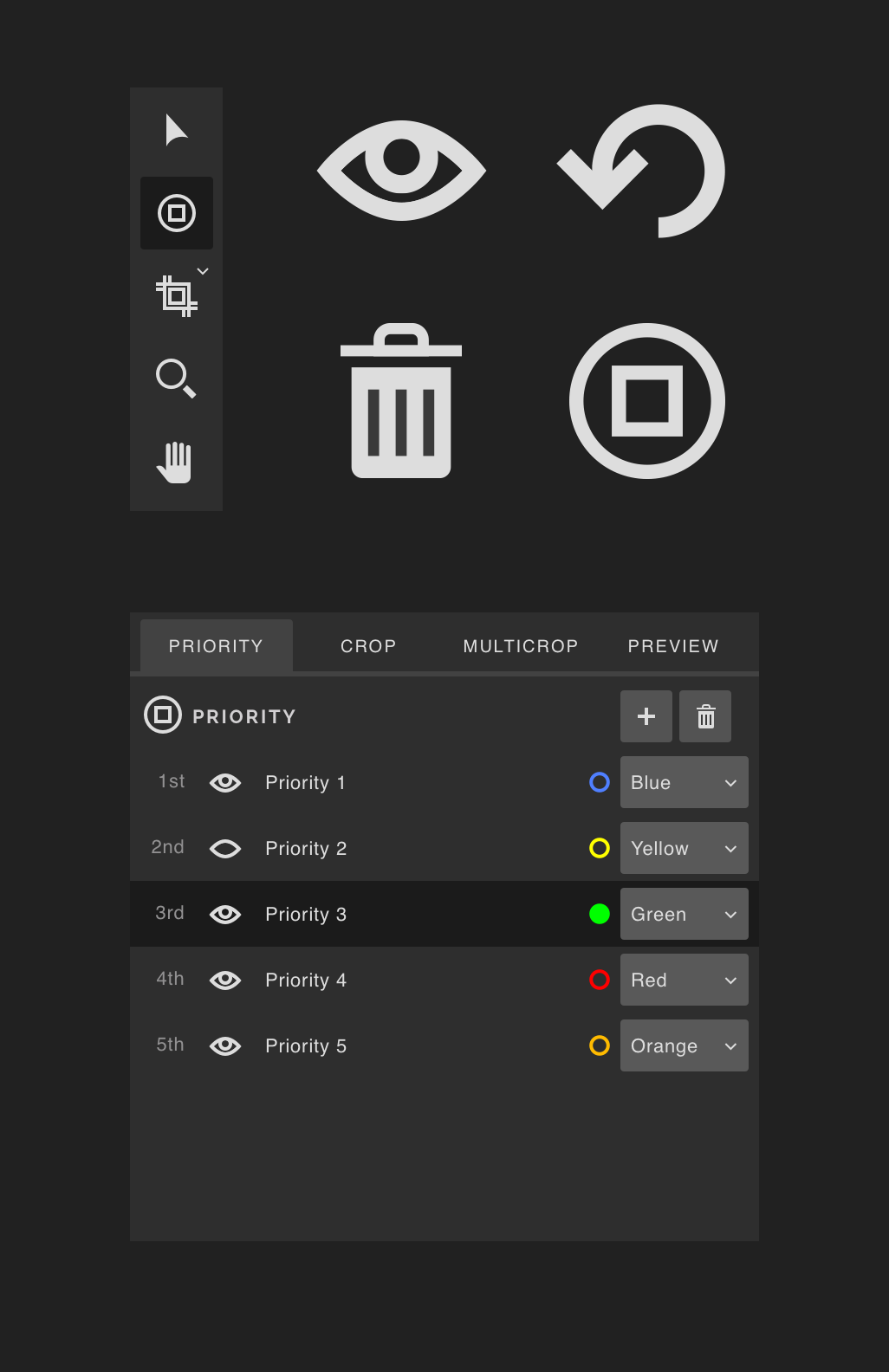Open the Preview tab
This screenshot has width=889, height=1372.
[673, 646]
